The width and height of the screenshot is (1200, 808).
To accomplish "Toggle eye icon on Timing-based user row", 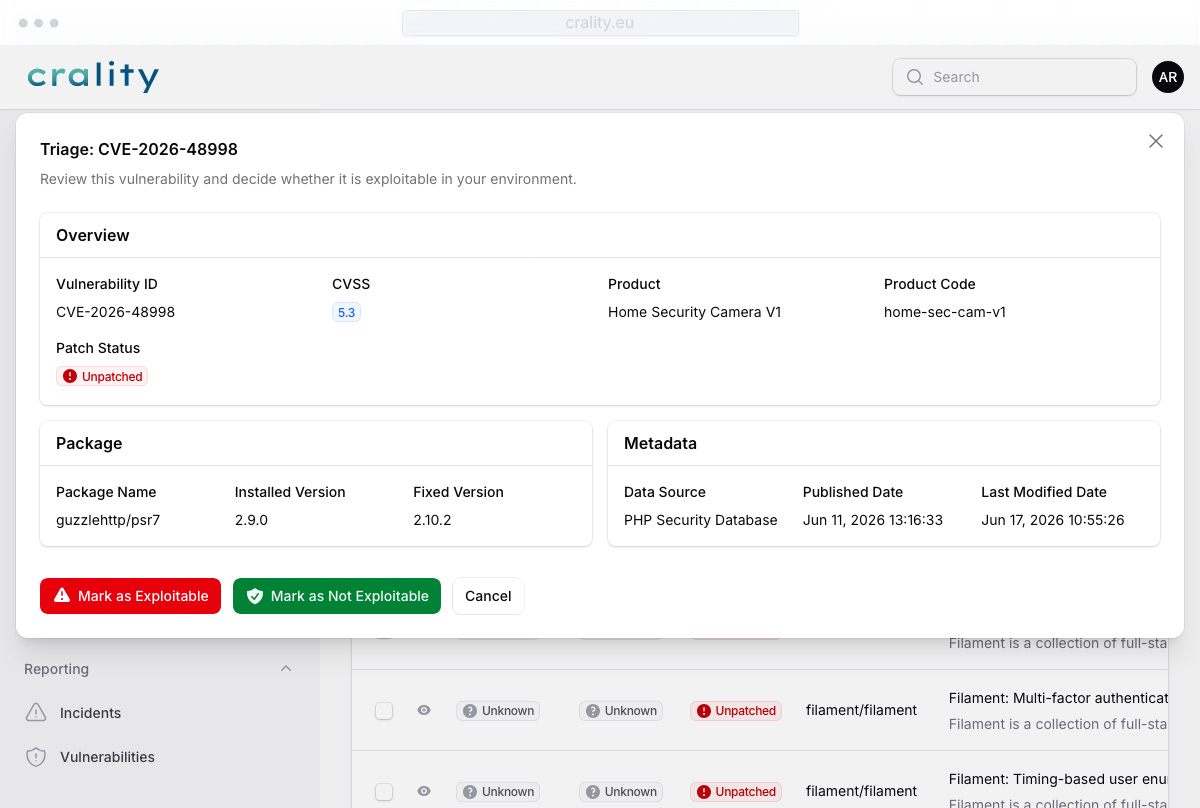I will (424, 791).
